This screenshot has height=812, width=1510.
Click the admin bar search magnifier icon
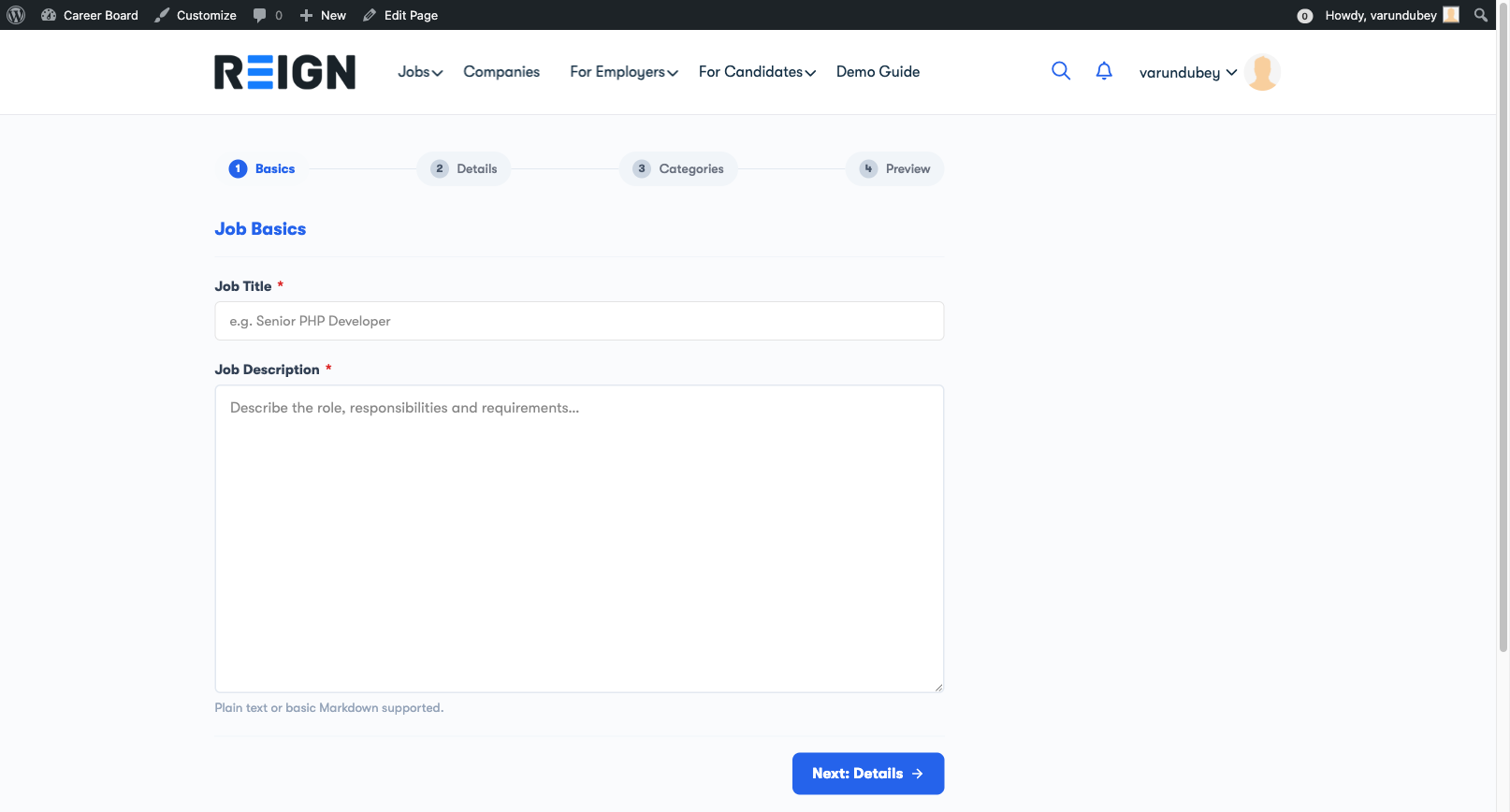[x=1481, y=15]
